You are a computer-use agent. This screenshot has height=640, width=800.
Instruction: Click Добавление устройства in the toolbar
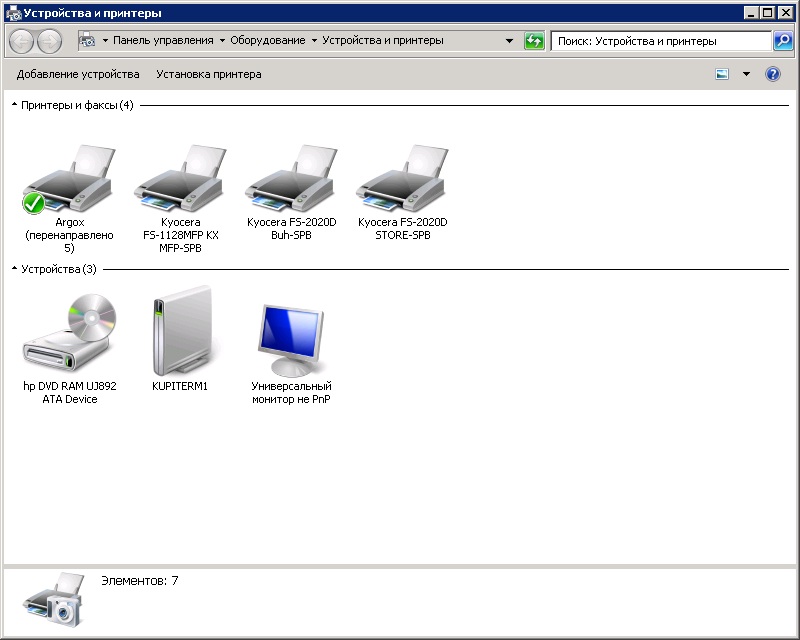tap(78, 74)
